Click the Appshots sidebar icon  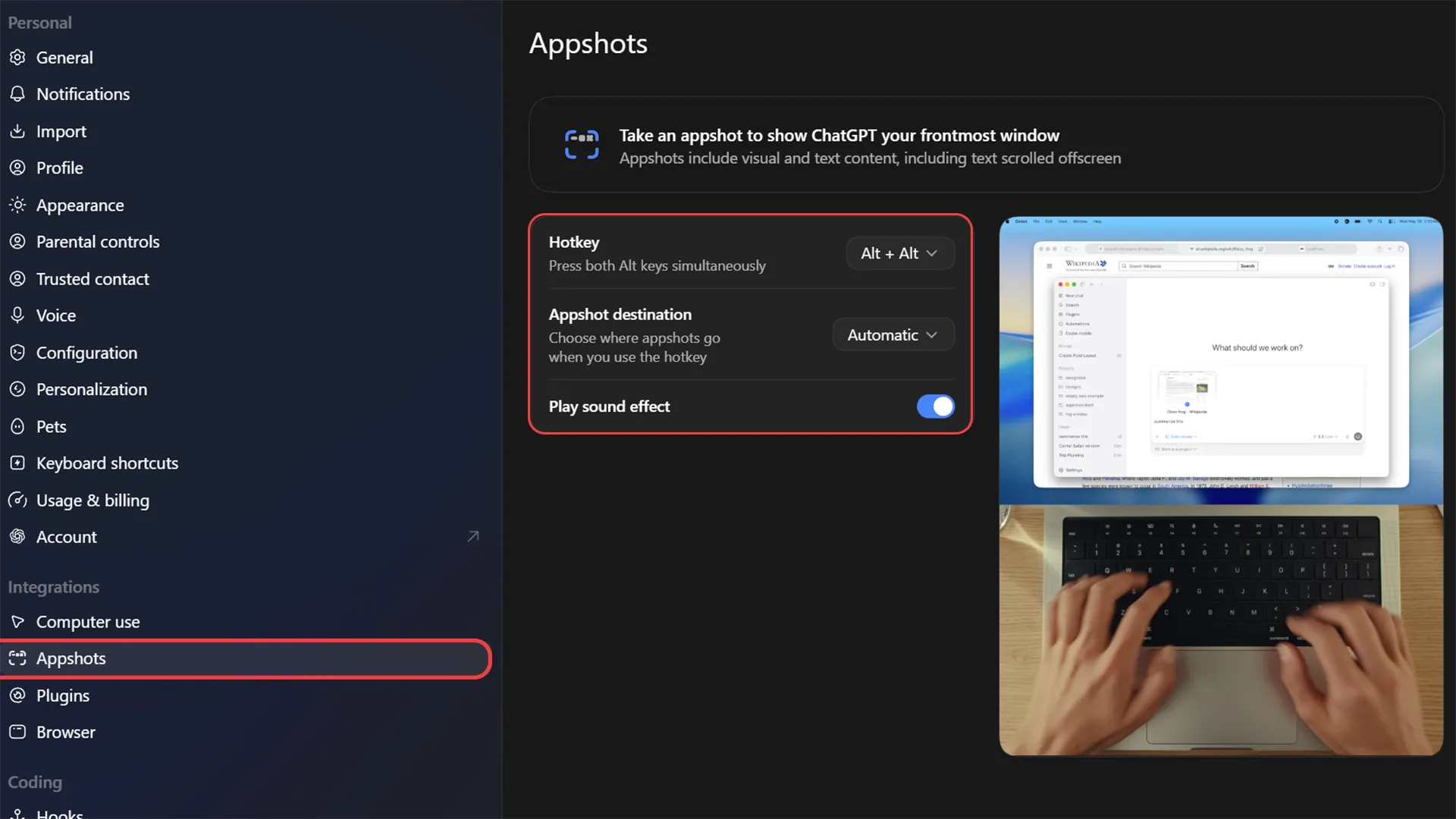click(x=17, y=658)
